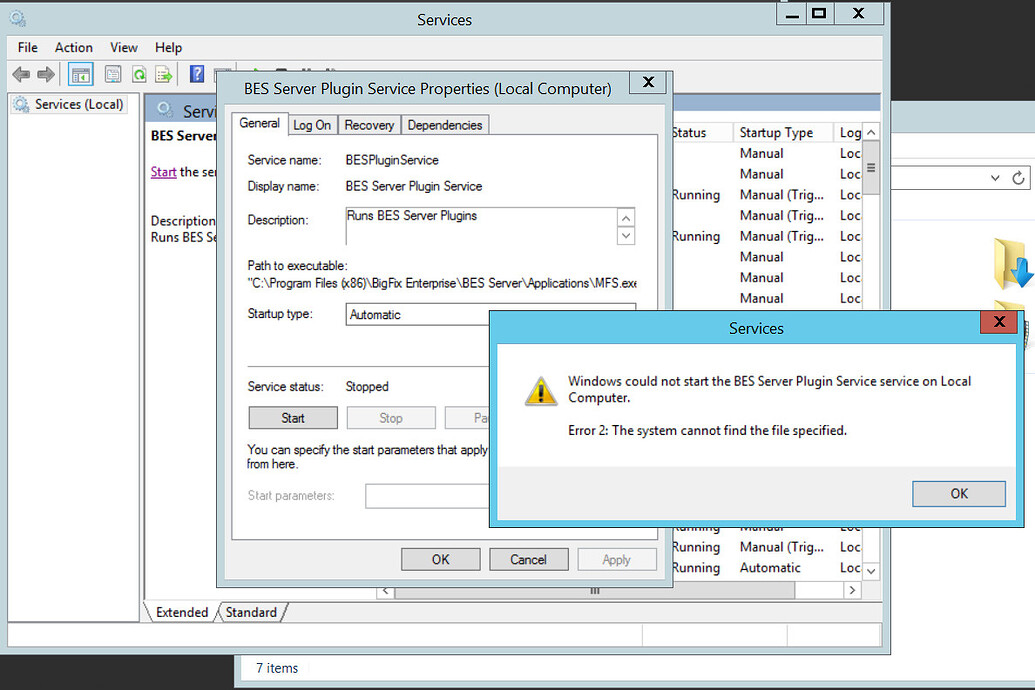Viewport: 1035px width, 690px height.
Task: Switch to the Dependencies tab
Action: (x=445, y=125)
